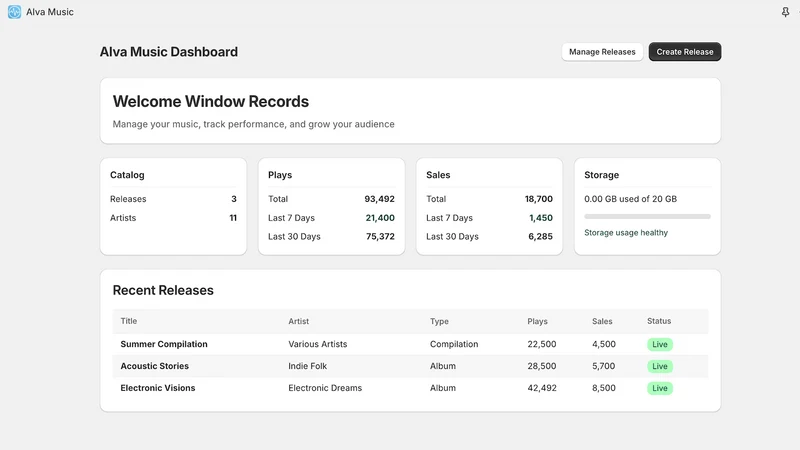Click last 7 days sales 1,450
The image size is (800, 450).
pos(541,218)
